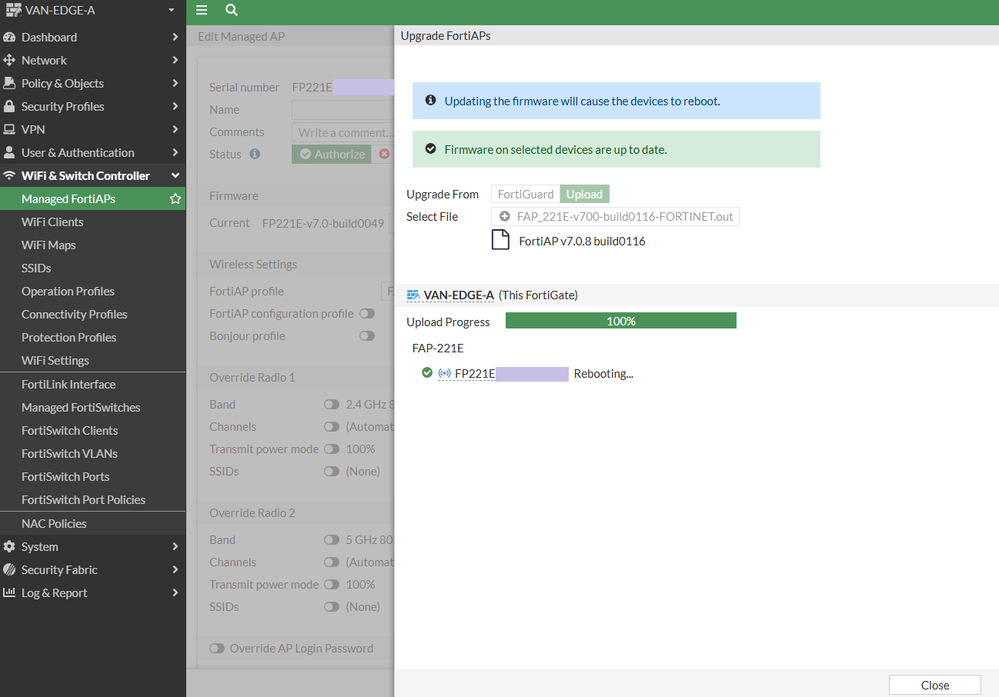Expand the System menu chevron
Screen dimensions: 999x697
coord(175,547)
